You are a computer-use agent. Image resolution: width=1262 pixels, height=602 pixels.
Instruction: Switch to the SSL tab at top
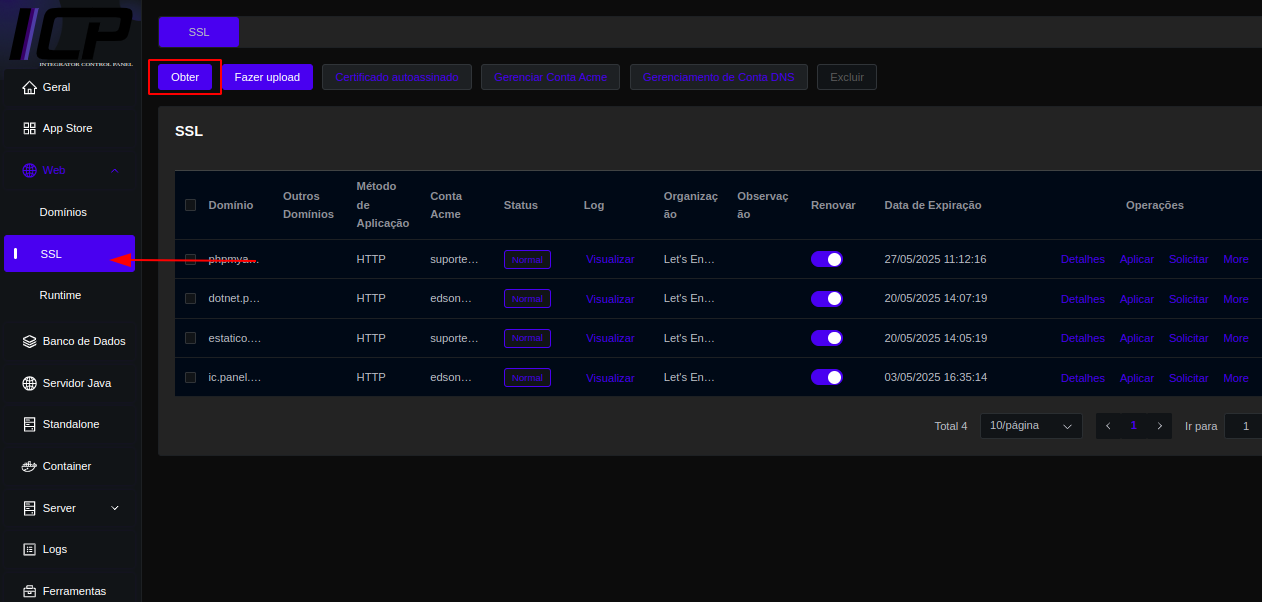click(x=199, y=32)
